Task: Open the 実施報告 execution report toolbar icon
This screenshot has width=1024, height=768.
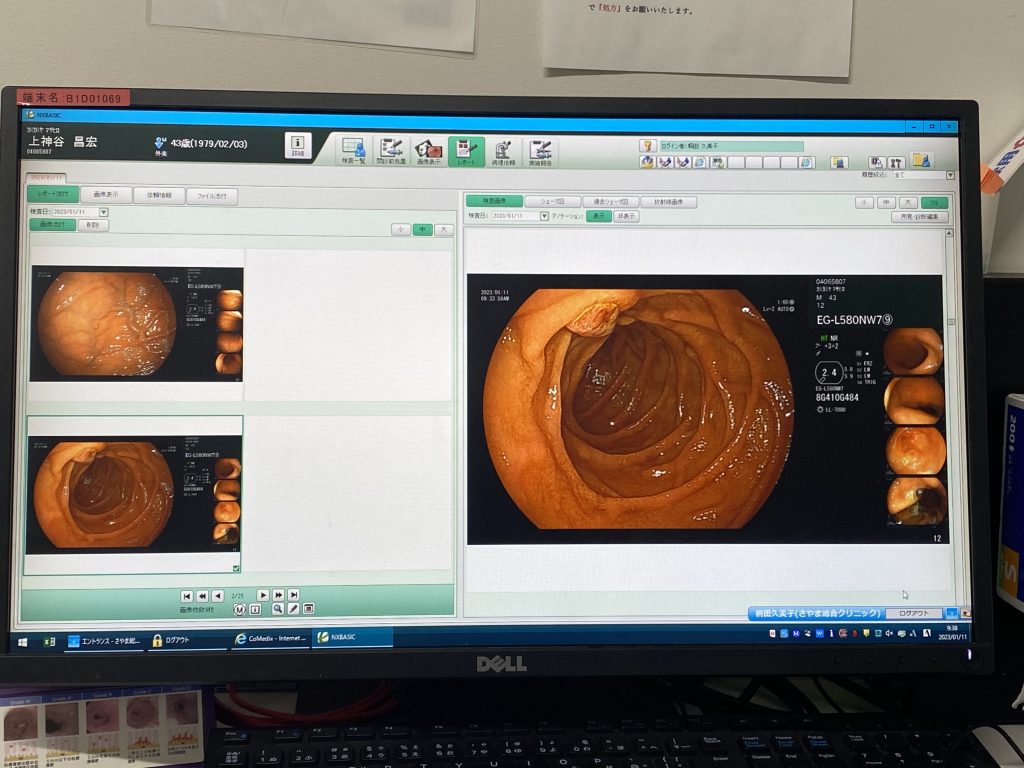Action: (x=540, y=152)
